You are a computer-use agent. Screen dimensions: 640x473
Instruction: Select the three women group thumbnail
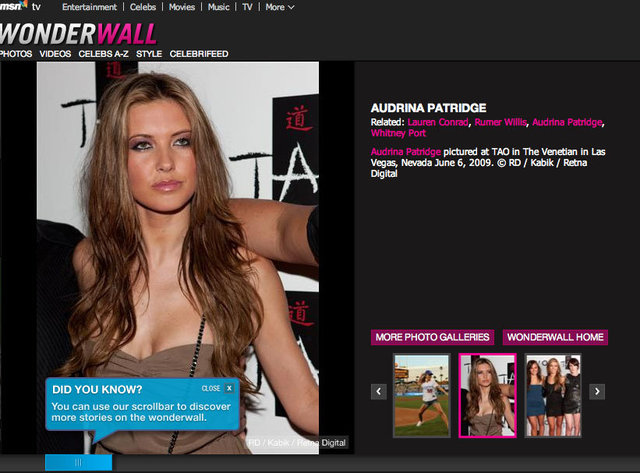[x=553, y=395]
